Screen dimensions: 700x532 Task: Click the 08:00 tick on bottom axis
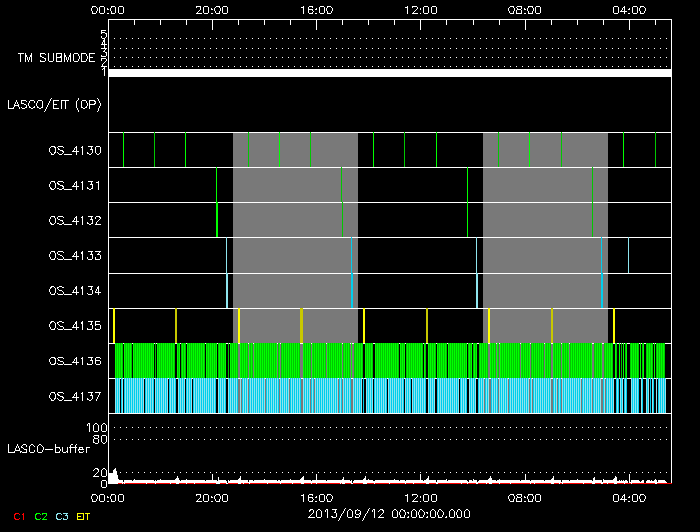525,497
